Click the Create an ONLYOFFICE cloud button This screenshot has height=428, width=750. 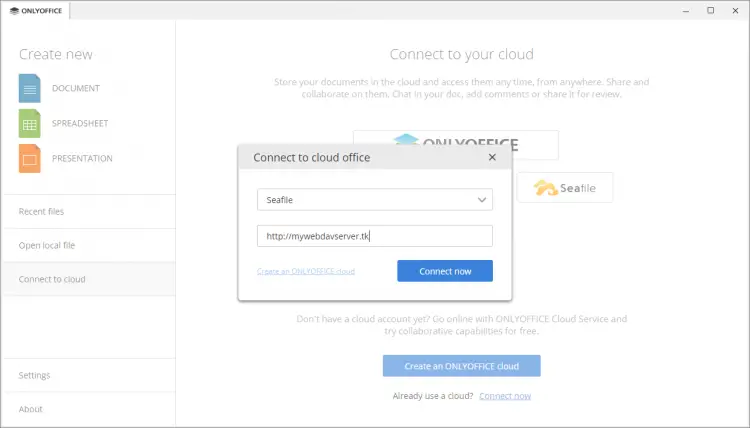coord(462,366)
